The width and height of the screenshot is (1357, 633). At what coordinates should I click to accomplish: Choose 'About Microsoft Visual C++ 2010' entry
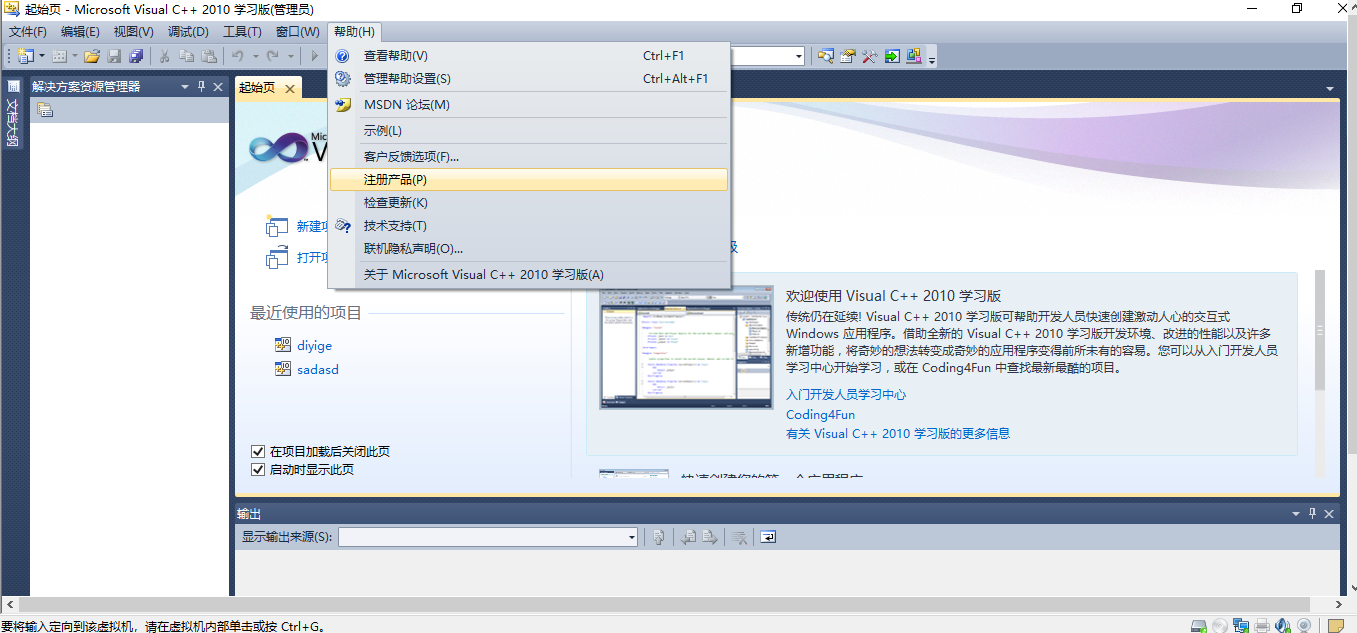pyautogui.click(x=529, y=275)
